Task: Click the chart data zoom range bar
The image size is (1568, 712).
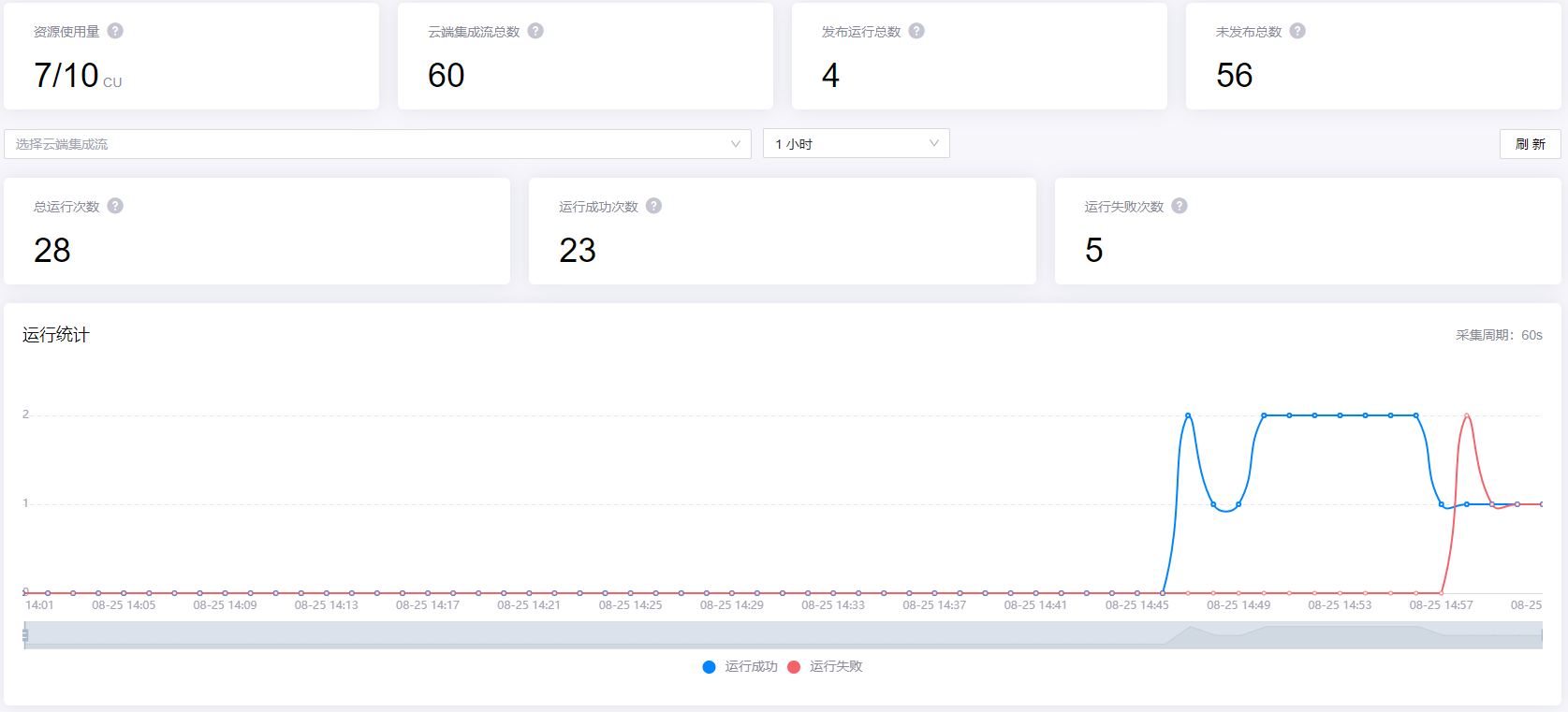Action: pyautogui.click(x=784, y=635)
